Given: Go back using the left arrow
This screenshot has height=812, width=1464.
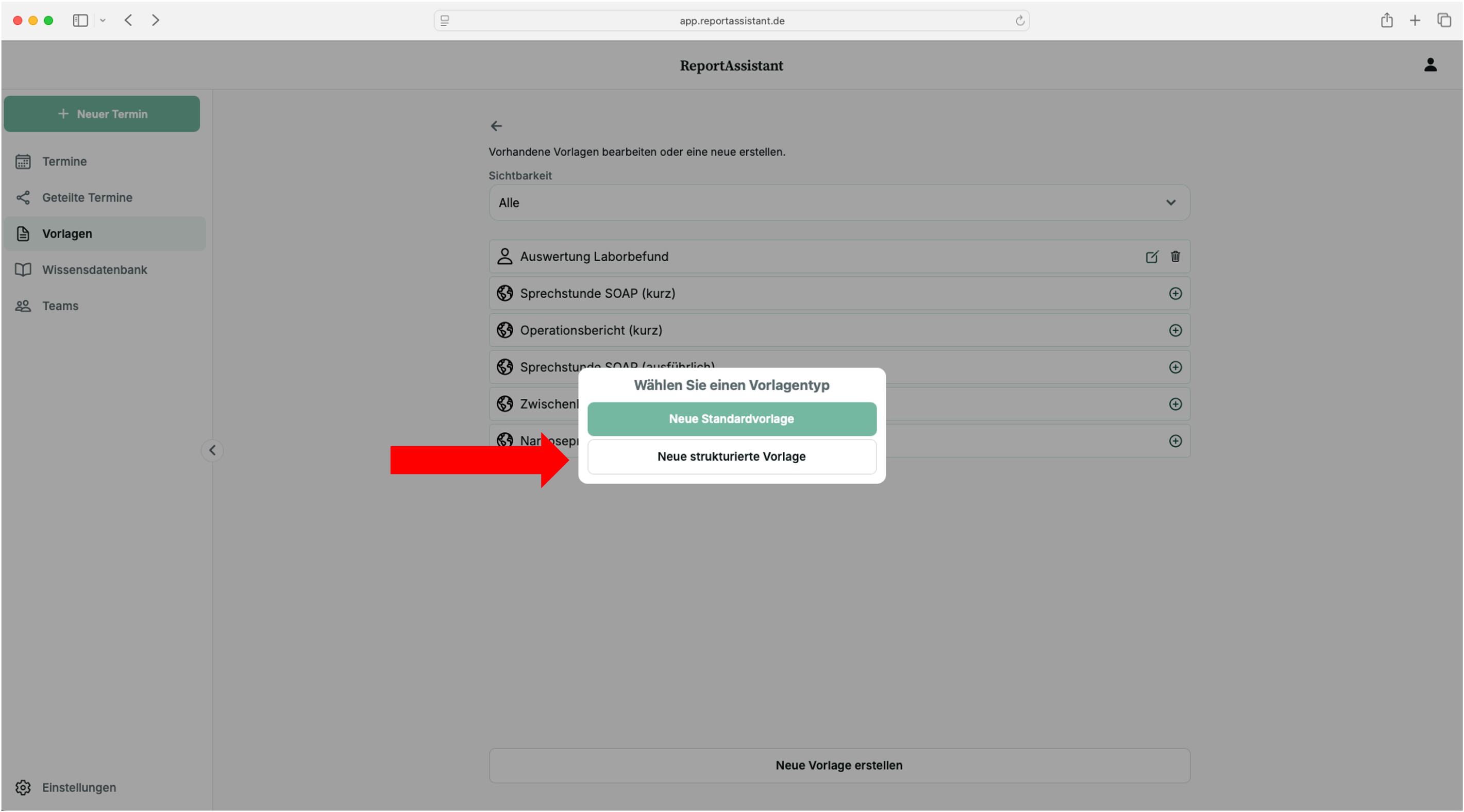Looking at the screenshot, I should pos(496,126).
